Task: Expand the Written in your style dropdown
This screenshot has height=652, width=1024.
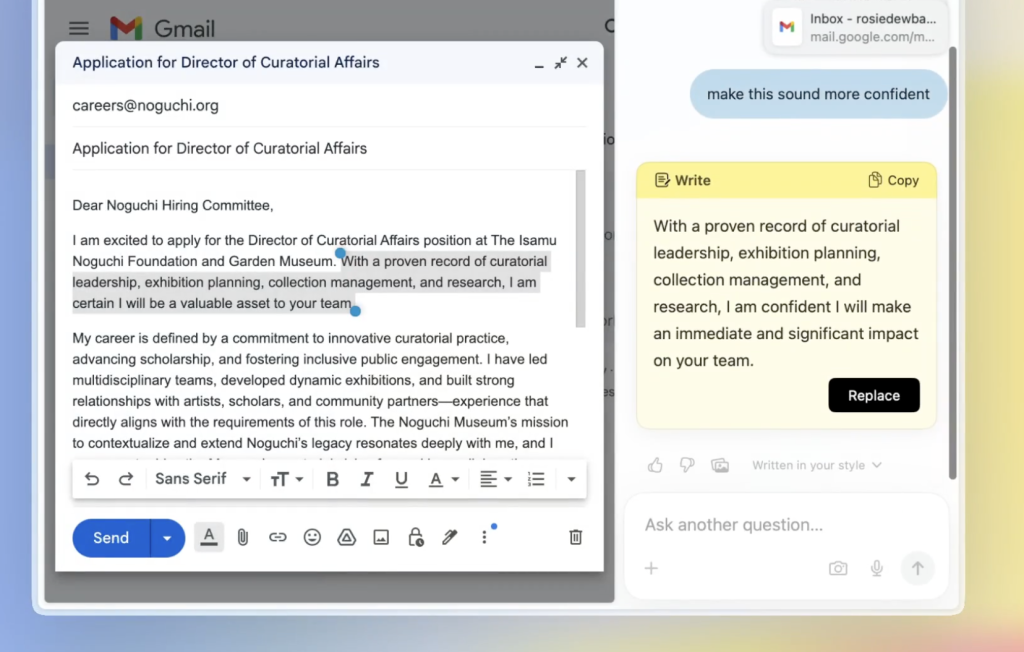Action: click(x=817, y=465)
